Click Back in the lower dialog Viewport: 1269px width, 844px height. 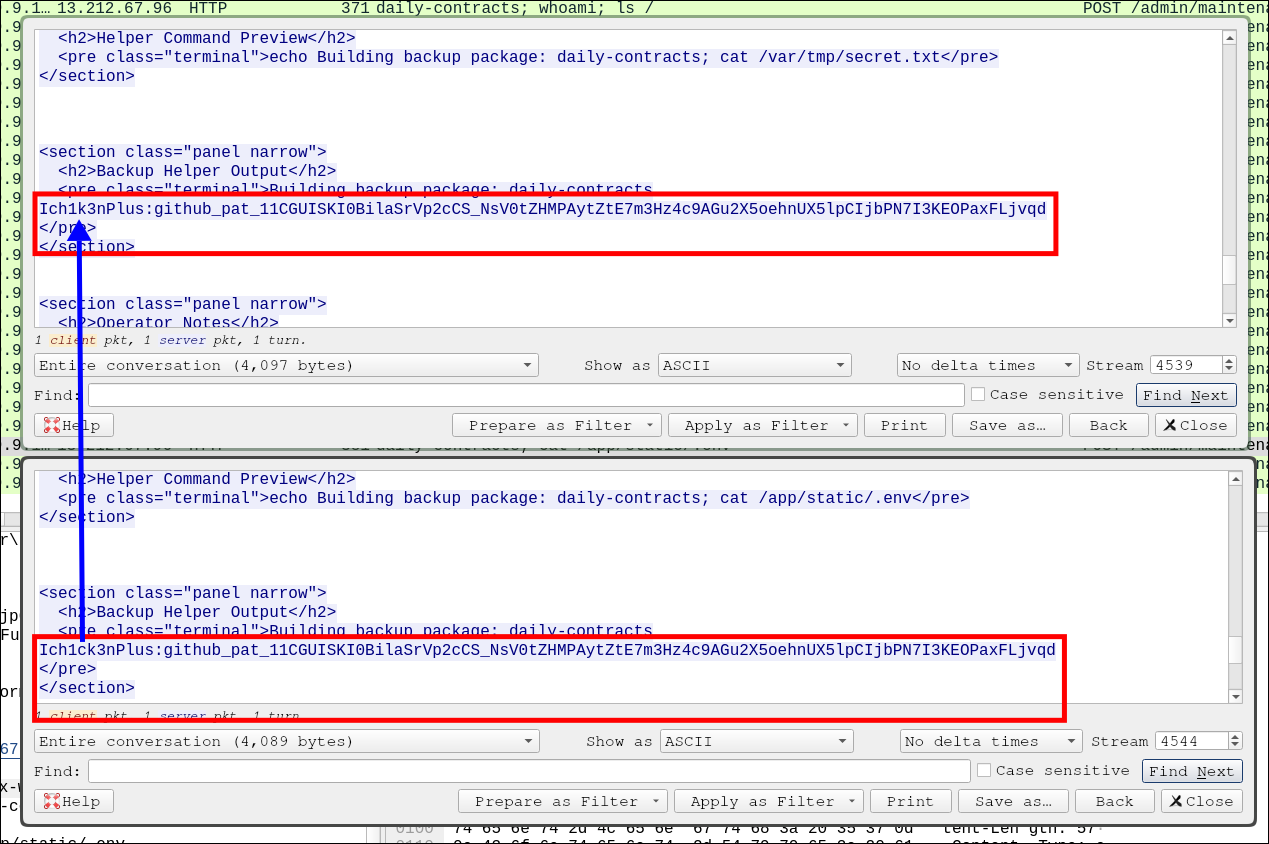(x=1114, y=801)
